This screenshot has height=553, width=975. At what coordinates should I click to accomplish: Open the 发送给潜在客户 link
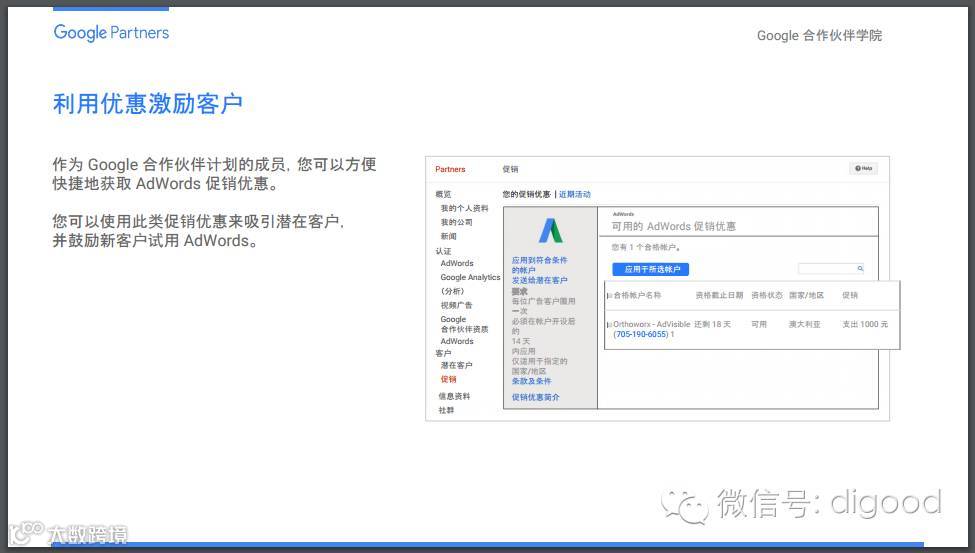[x=539, y=281]
